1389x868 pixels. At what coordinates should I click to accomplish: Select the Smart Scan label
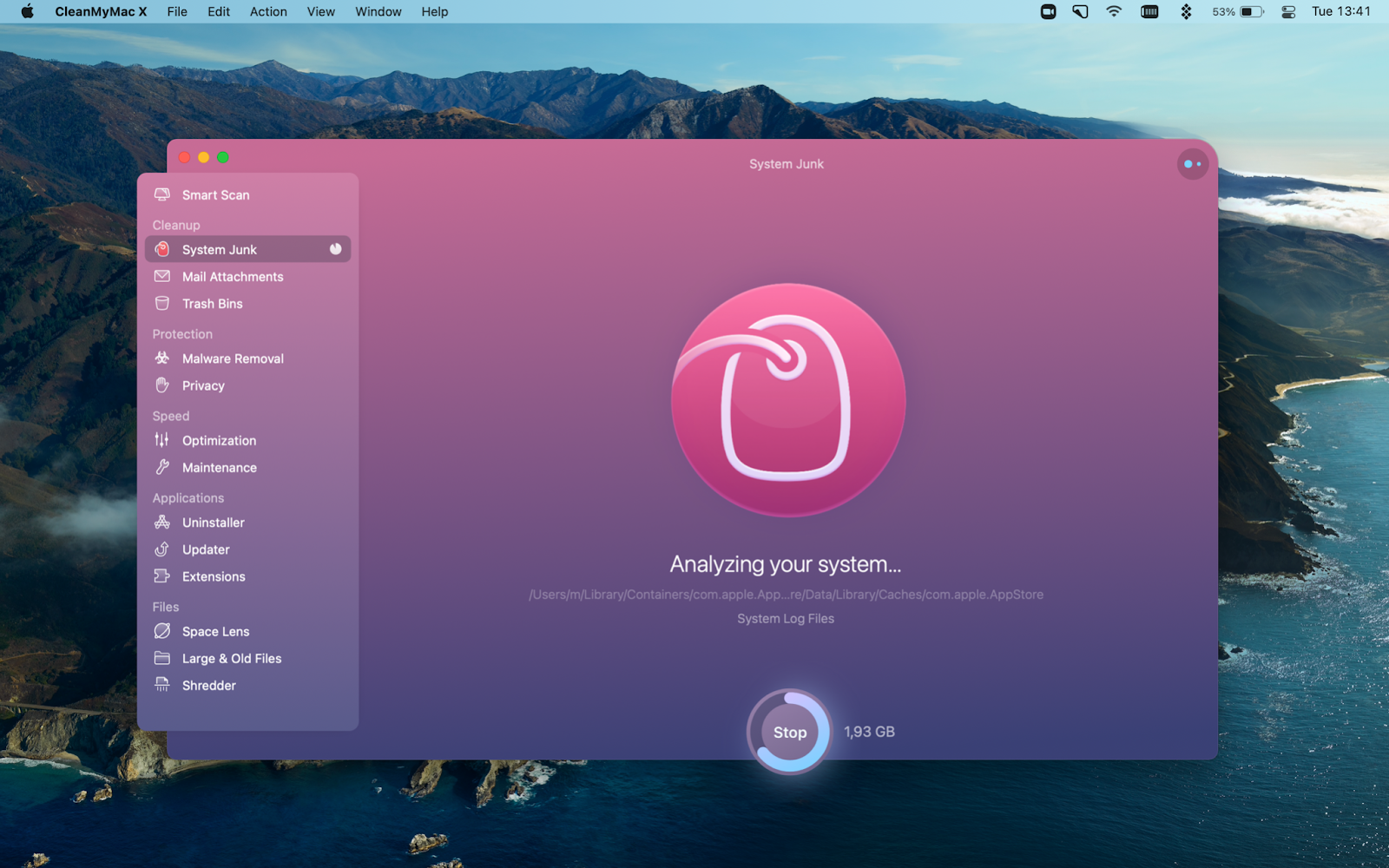[215, 194]
